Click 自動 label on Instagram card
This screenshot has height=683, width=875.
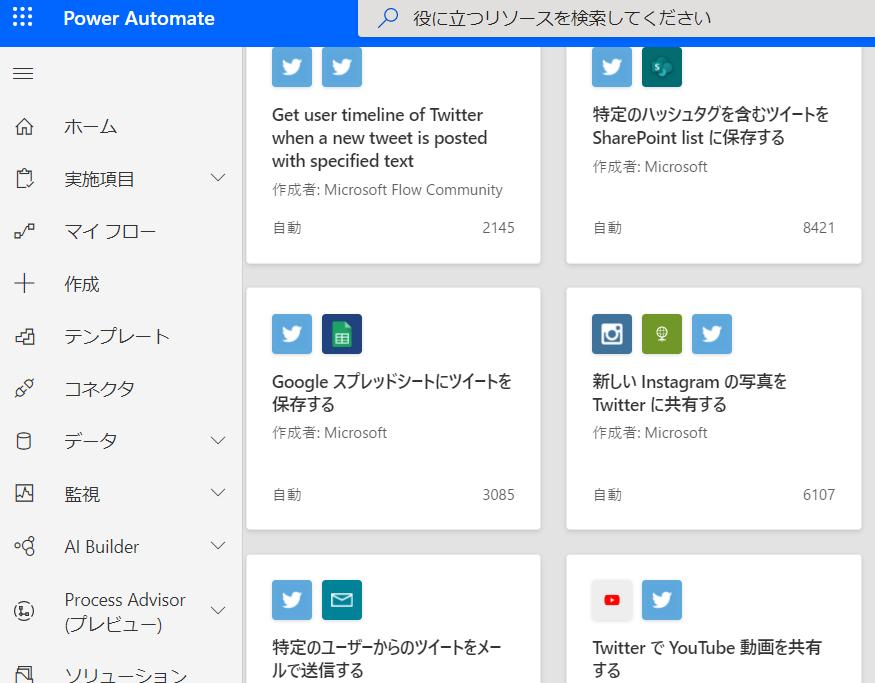[x=607, y=494]
